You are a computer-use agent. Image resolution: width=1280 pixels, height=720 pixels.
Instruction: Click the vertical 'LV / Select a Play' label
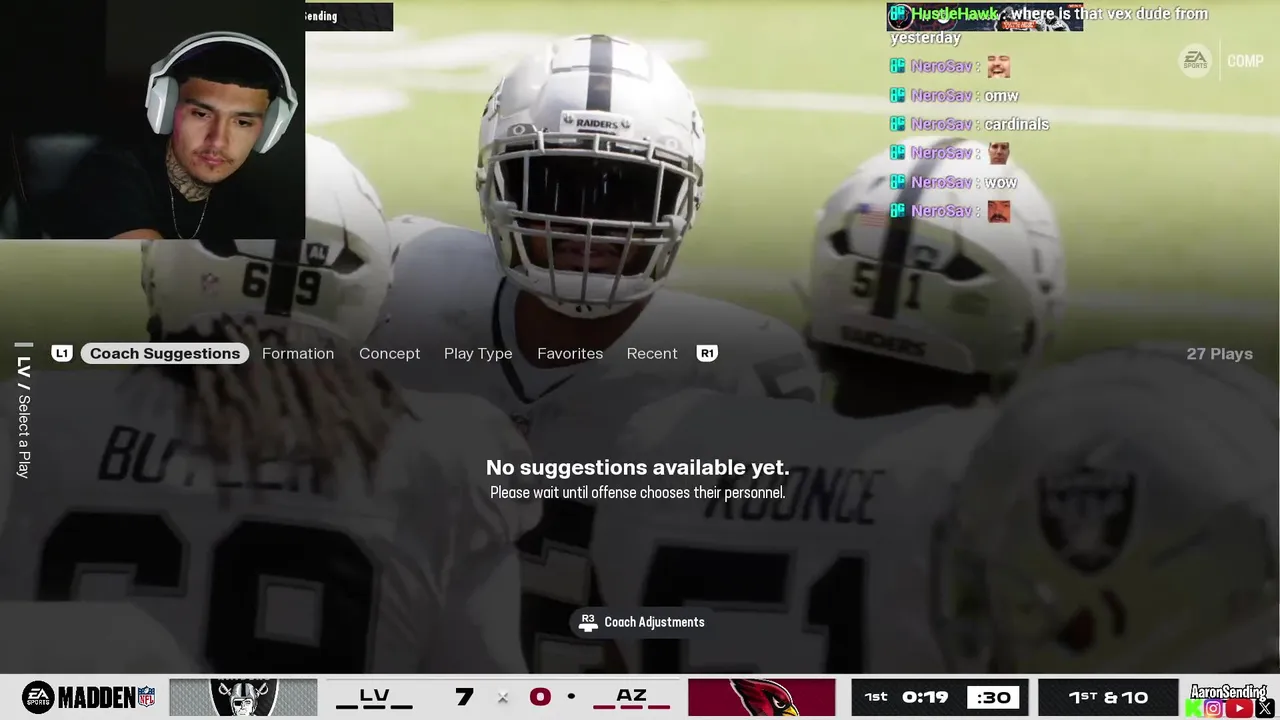[x=24, y=416]
